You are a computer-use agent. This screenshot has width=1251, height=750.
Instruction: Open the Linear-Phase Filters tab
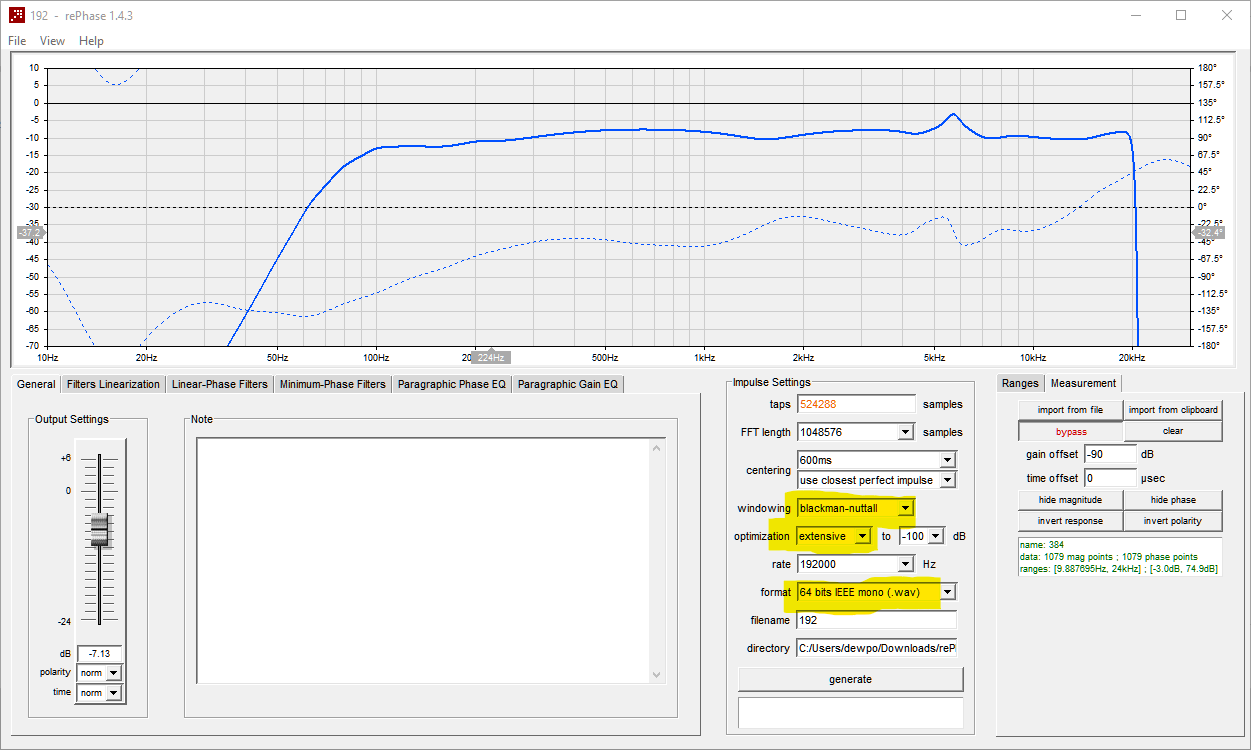(x=220, y=384)
